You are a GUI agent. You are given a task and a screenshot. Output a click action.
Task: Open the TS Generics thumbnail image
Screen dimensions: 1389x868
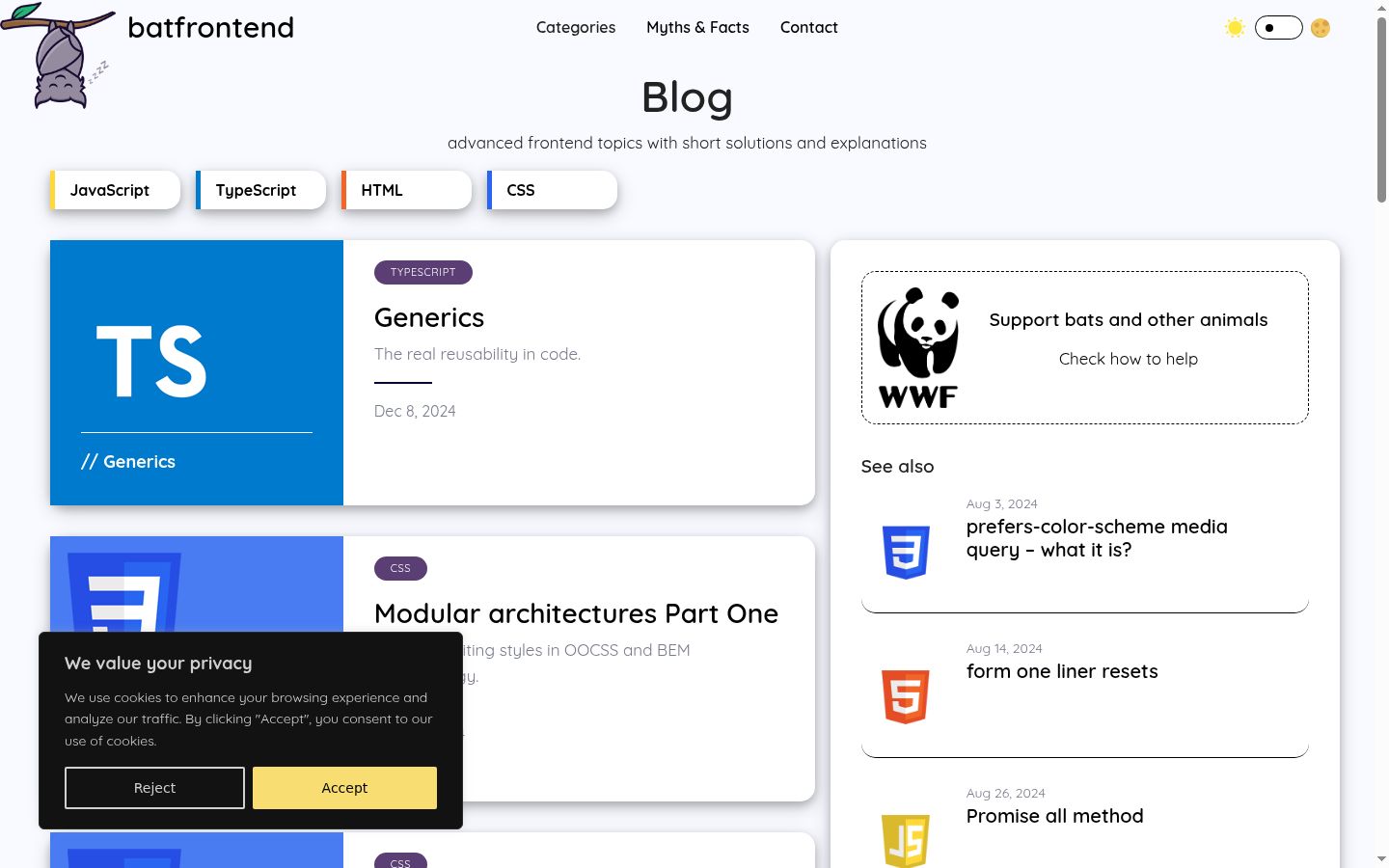[197, 372]
